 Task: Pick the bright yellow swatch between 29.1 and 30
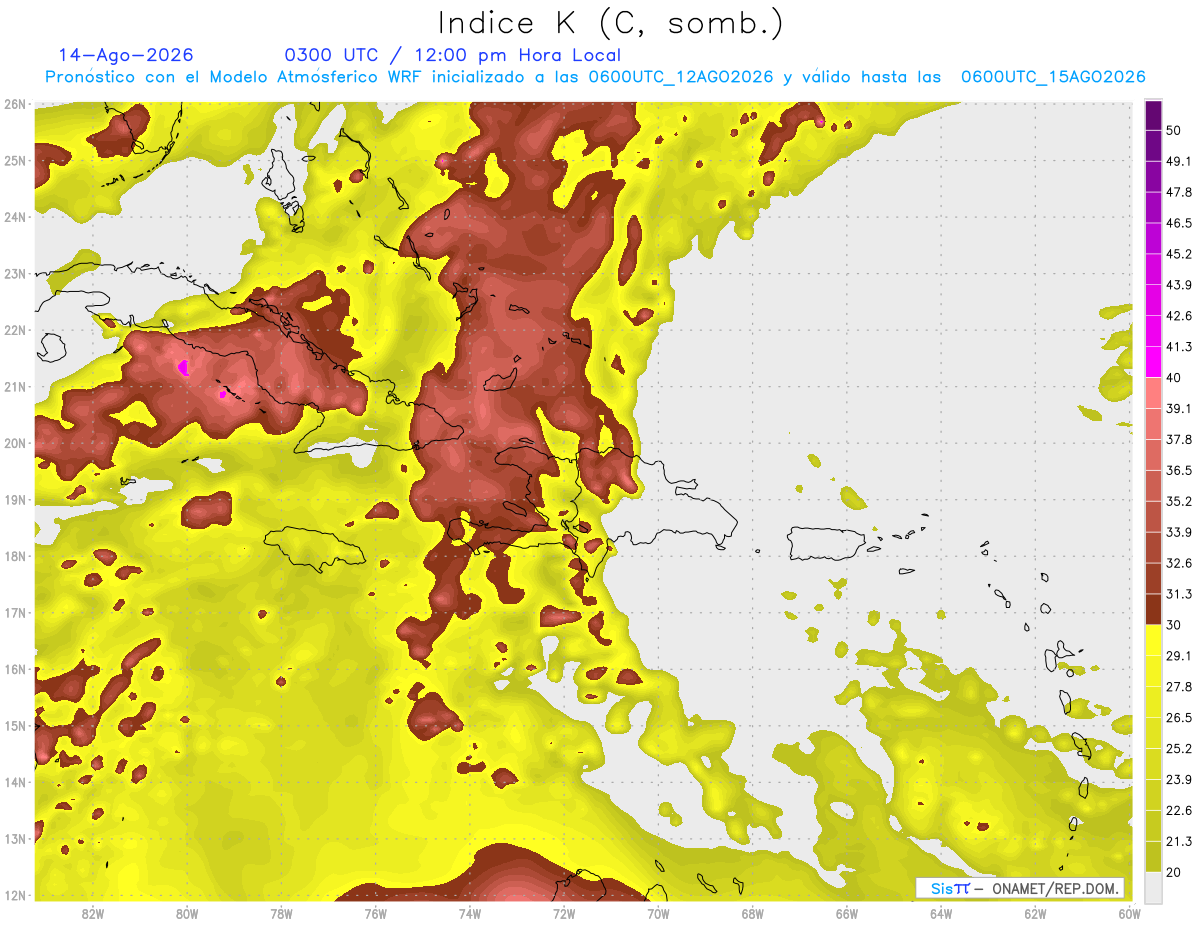click(x=1154, y=640)
